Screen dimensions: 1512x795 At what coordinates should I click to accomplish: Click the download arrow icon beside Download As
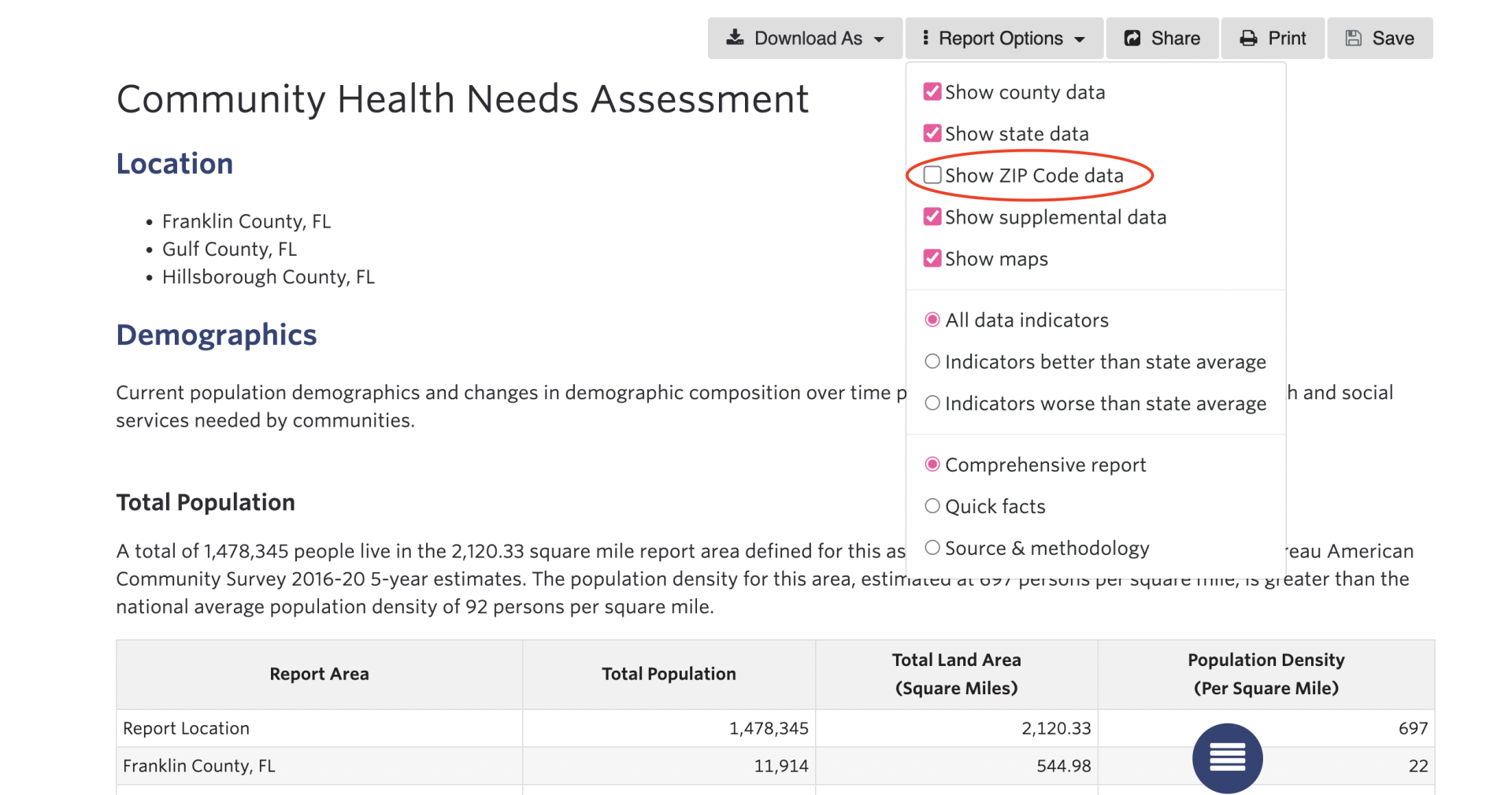[x=736, y=37]
